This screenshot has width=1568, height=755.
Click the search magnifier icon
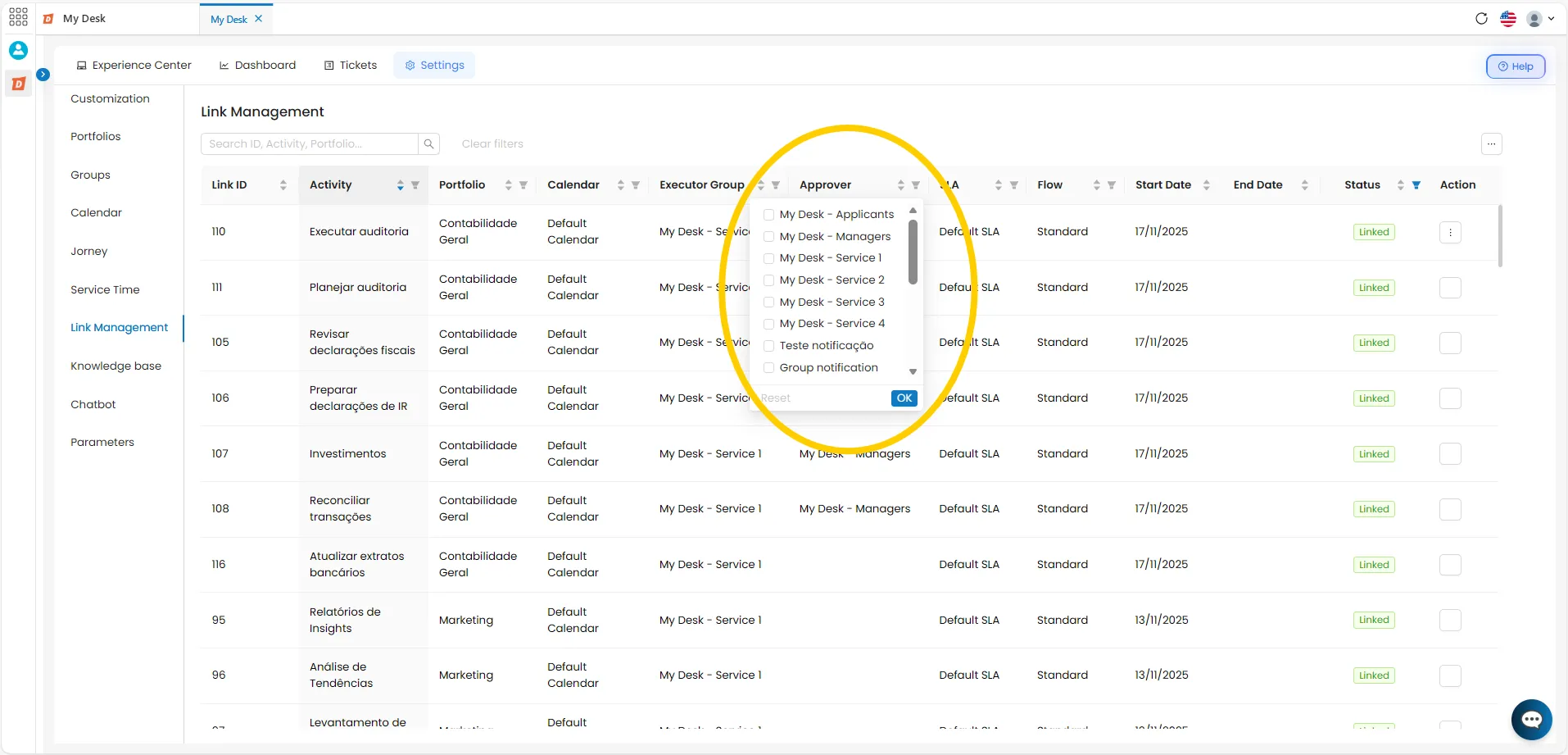[428, 143]
